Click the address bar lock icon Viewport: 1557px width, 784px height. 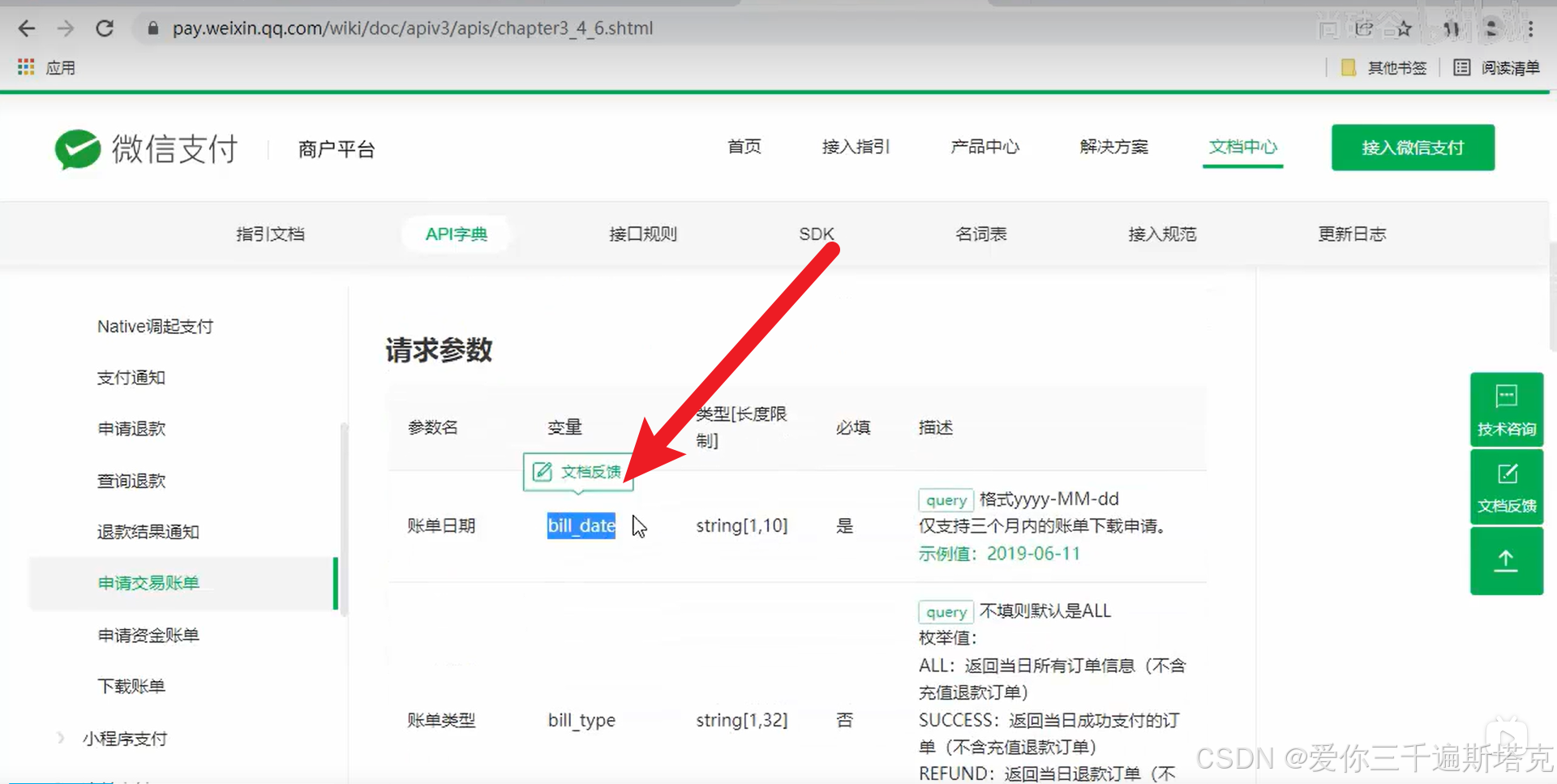[x=152, y=28]
